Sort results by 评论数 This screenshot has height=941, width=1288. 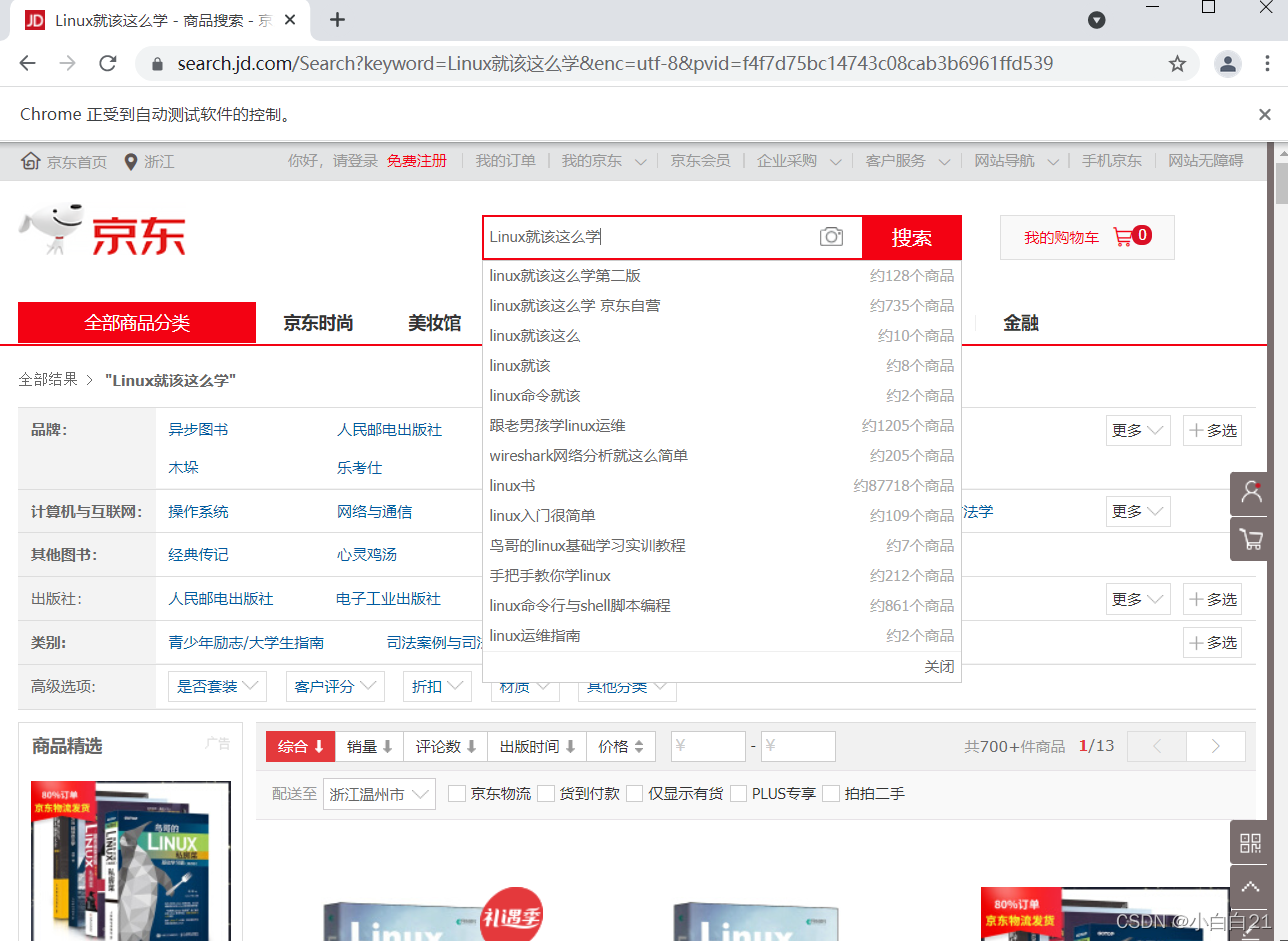click(x=446, y=746)
